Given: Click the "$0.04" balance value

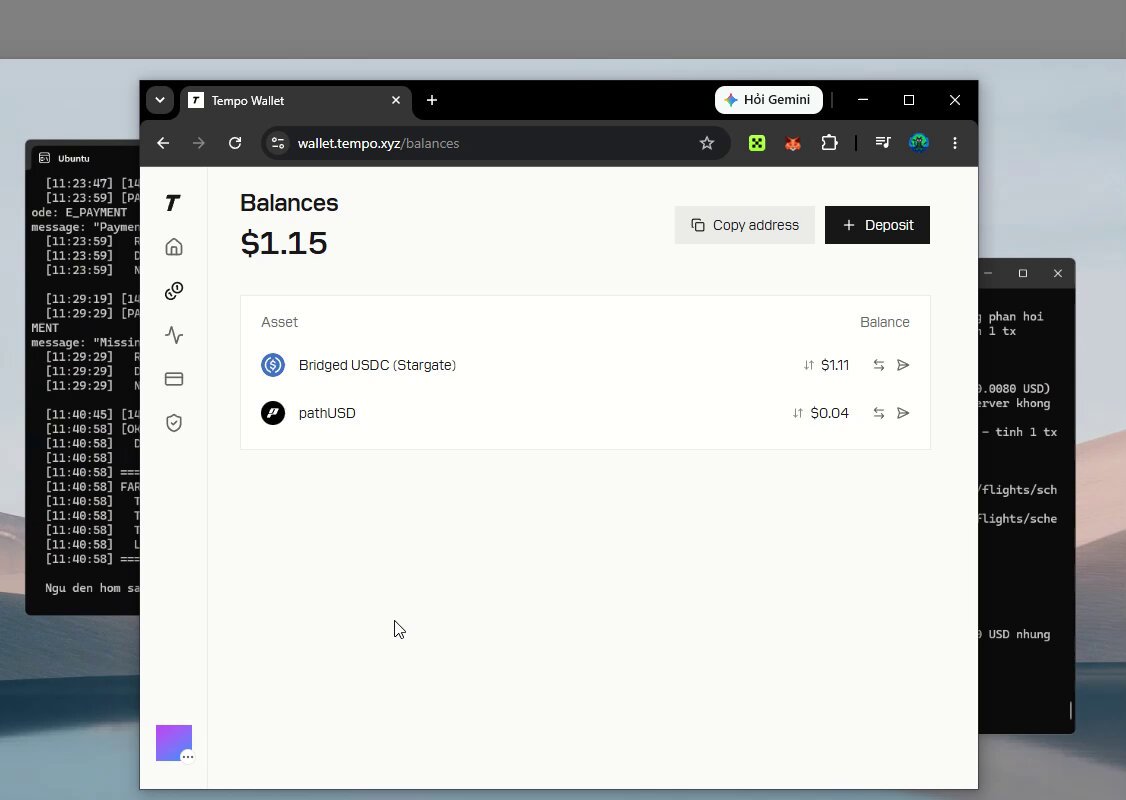Looking at the screenshot, I should click(x=829, y=413).
